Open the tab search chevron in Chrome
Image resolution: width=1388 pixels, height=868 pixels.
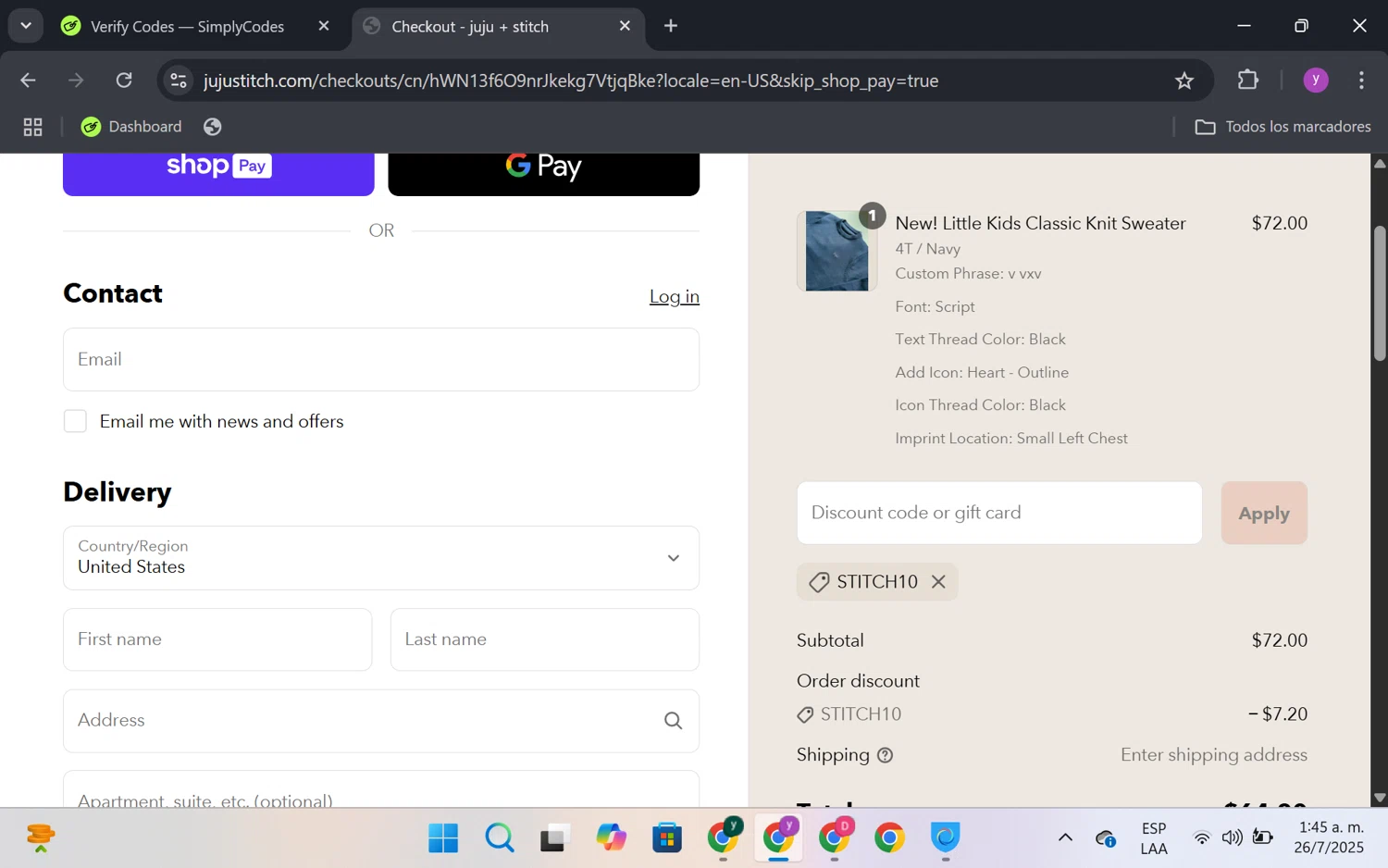pyautogui.click(x=26, y=26)
